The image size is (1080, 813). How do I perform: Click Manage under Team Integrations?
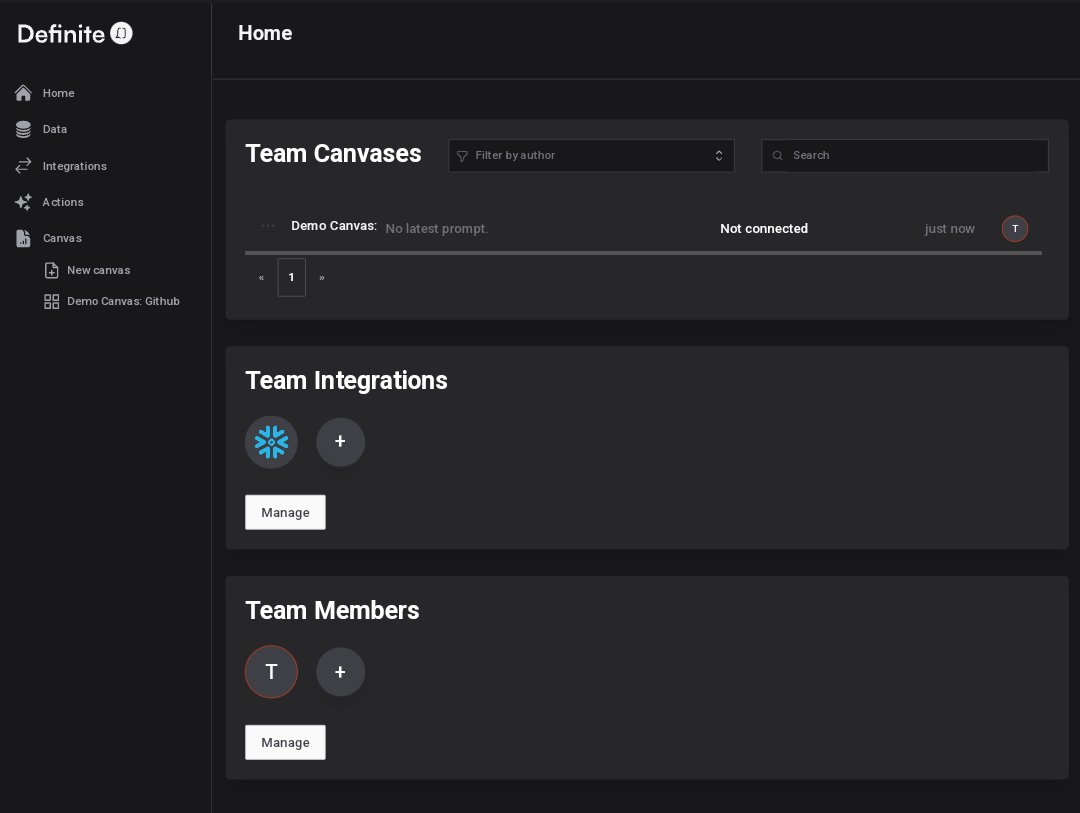pyautogui.click(x=285, y=512)
